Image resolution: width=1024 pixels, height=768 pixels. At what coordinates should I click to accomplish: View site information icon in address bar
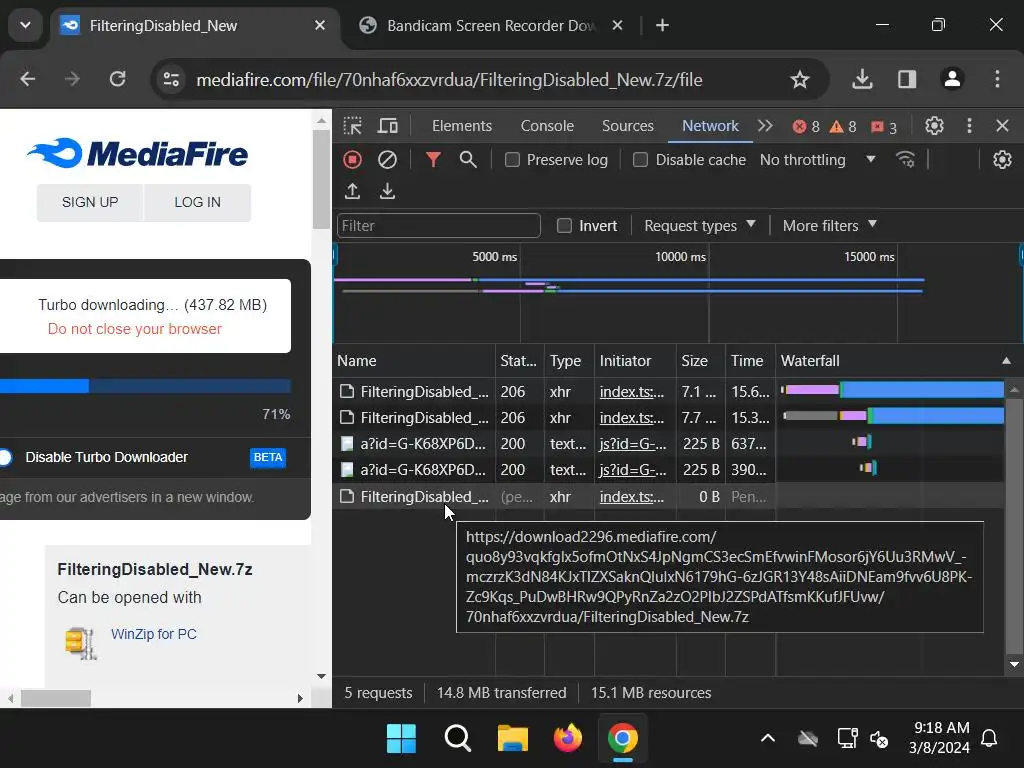[x=171, y=80]
